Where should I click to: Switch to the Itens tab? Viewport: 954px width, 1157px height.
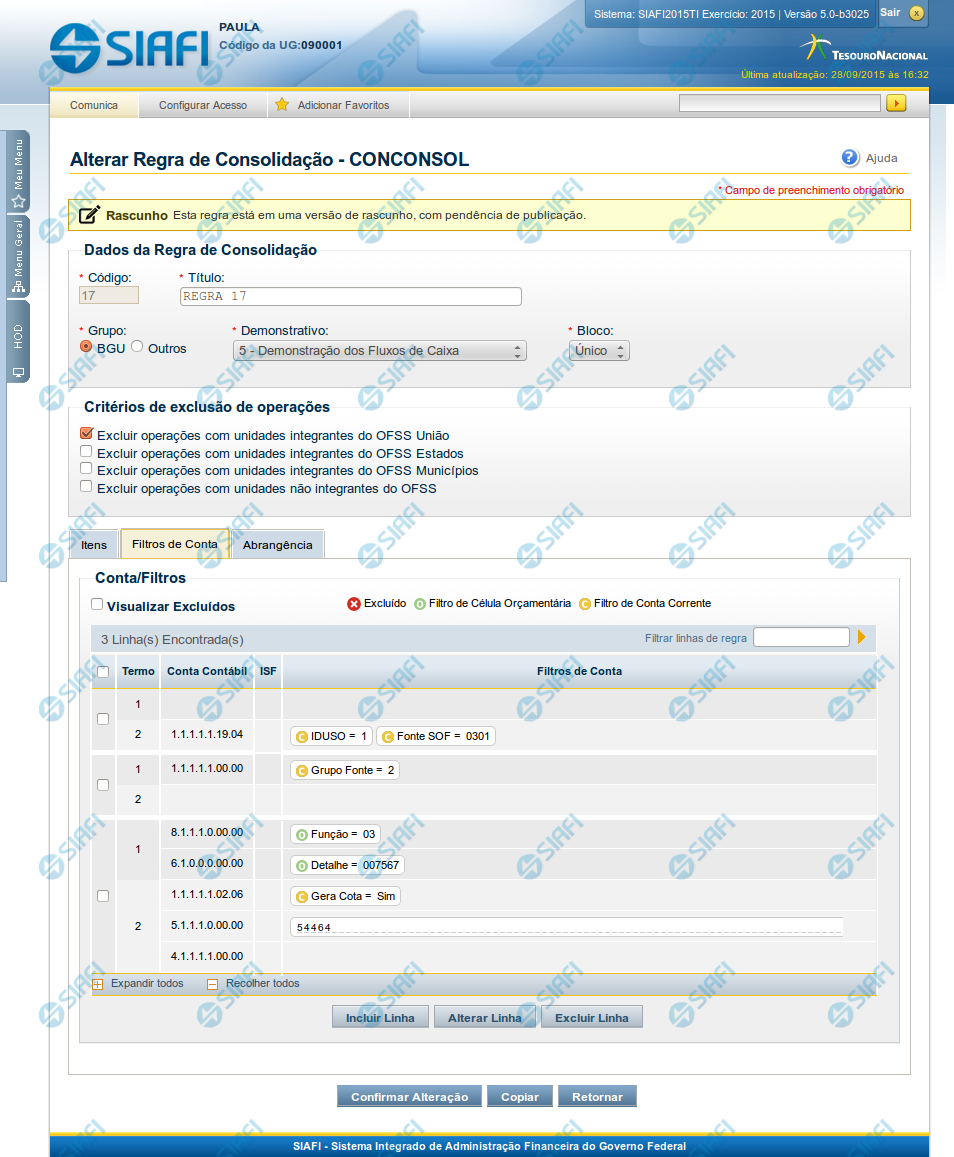[94, 545]
